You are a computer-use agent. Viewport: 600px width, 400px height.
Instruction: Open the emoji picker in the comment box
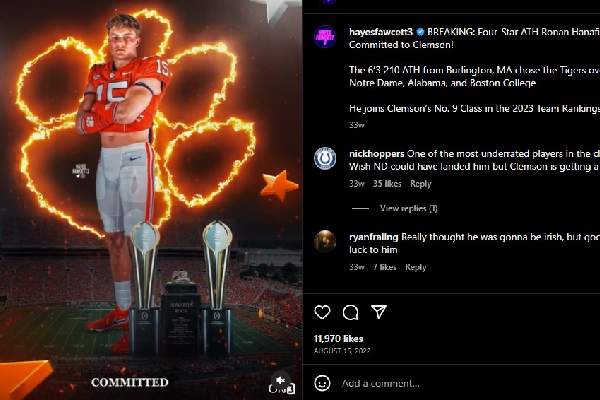click(x=322, y=383)
